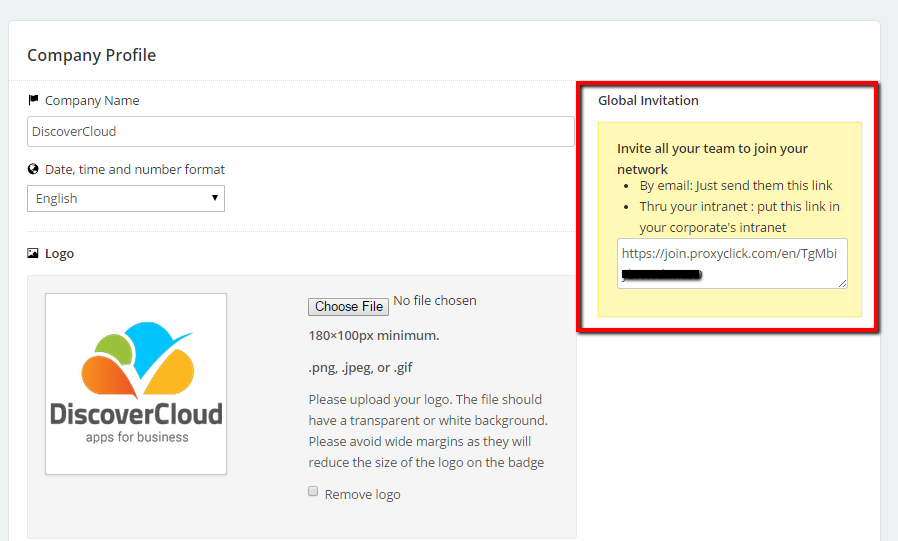This screenshot has width=898, height=541.
Task: Click 'Invite all your team' heading text
Action: click(712, 149)
